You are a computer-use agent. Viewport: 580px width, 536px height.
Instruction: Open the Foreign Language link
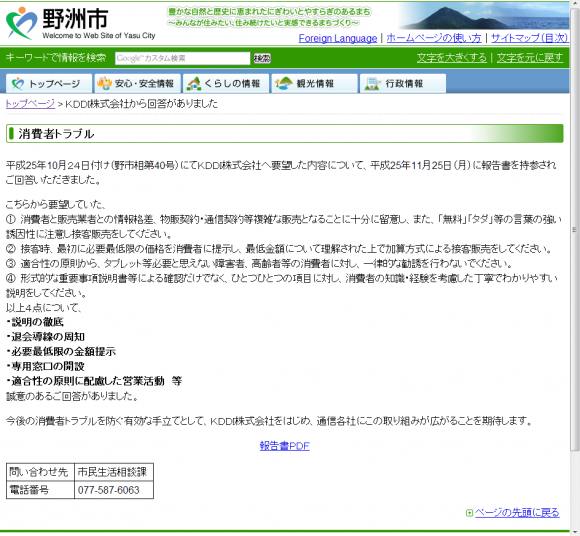[338, 38]
